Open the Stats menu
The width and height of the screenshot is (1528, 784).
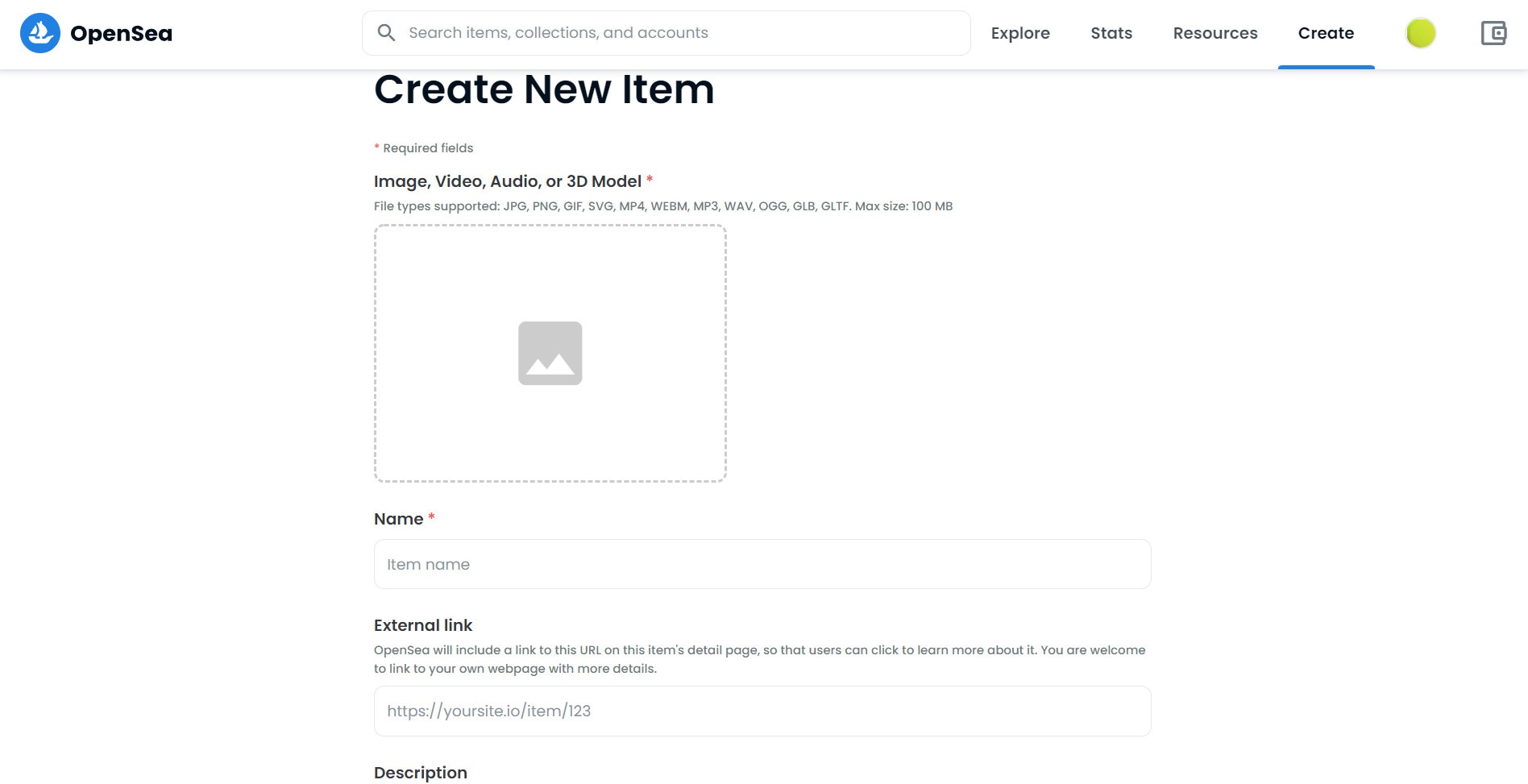coord(1111,33)
